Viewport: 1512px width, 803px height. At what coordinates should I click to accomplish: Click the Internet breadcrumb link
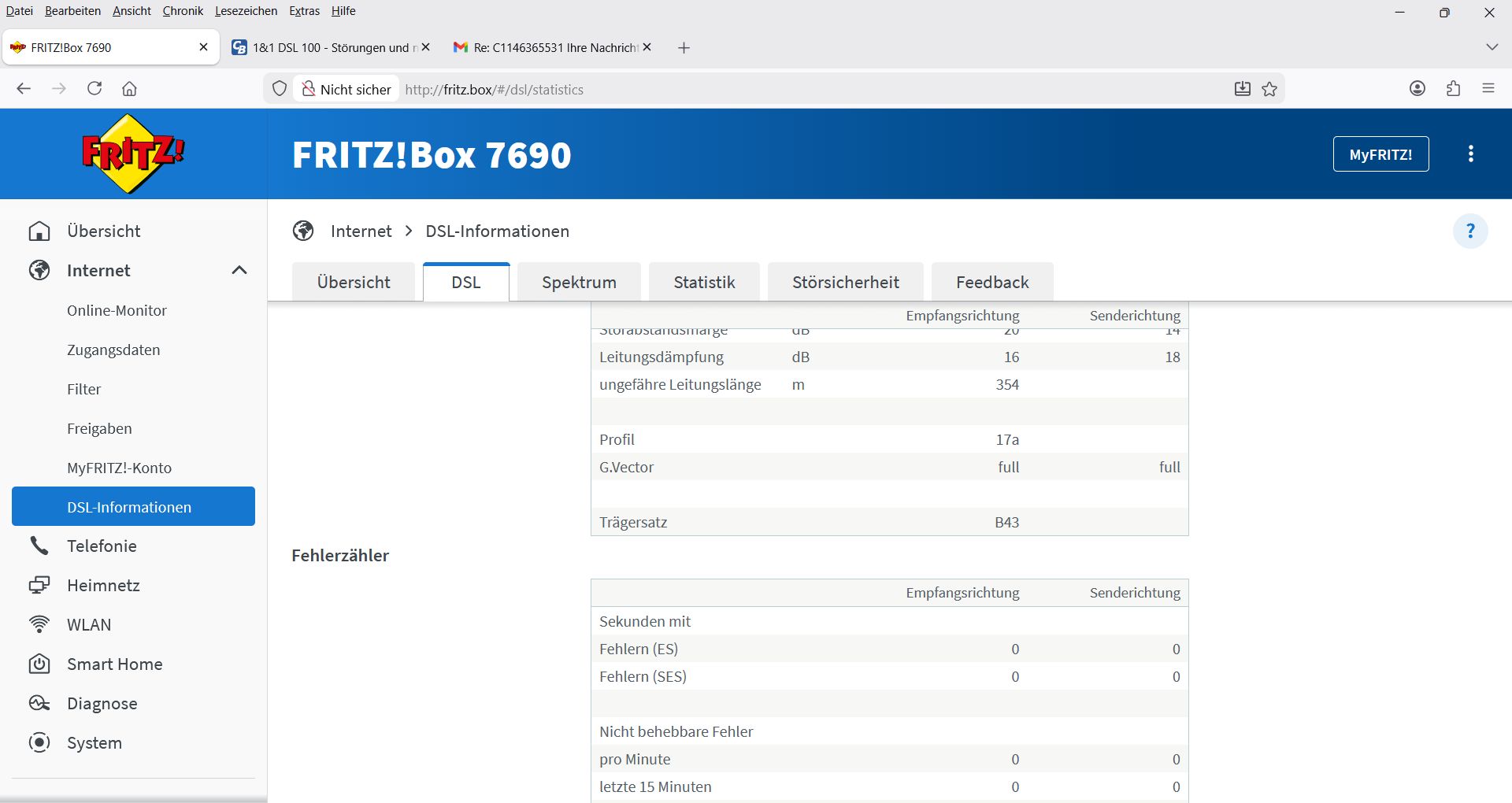[361, 231]
